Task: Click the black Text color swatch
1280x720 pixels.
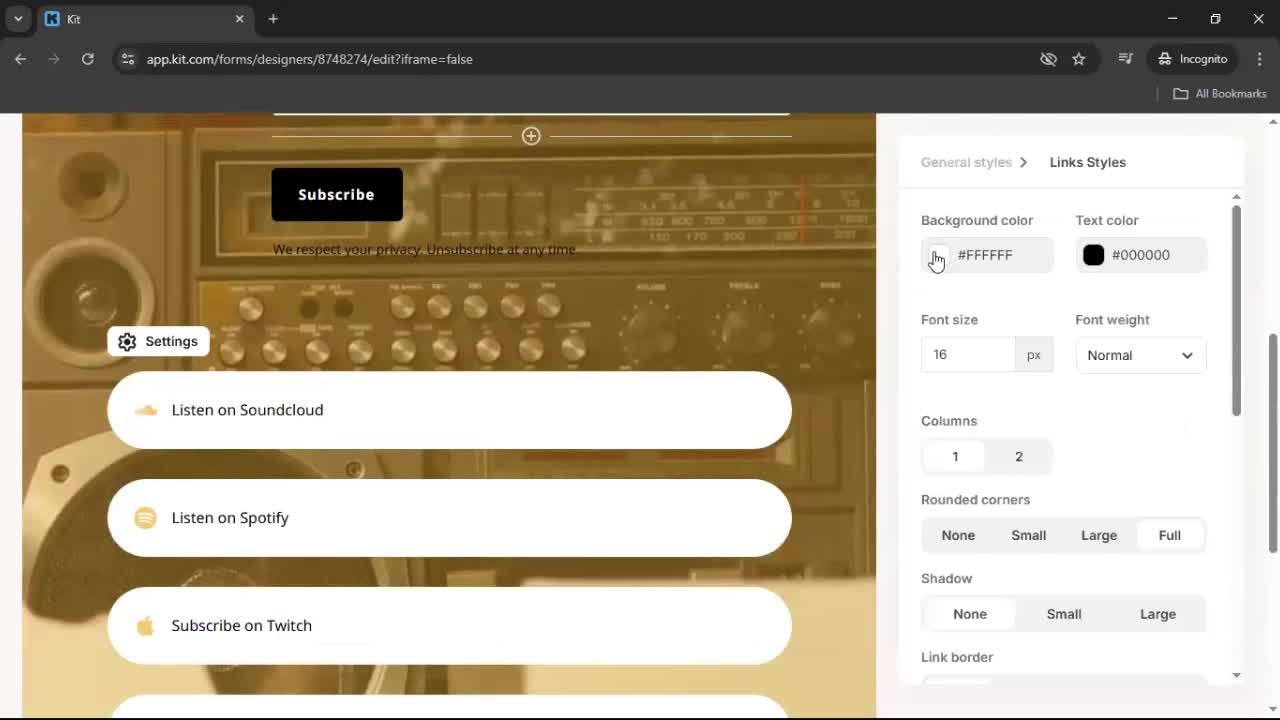Action: click(1093, 255)
